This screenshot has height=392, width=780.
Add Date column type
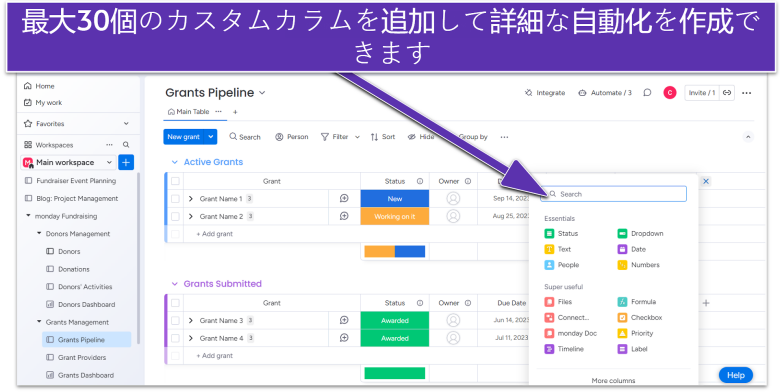[632, 249]
